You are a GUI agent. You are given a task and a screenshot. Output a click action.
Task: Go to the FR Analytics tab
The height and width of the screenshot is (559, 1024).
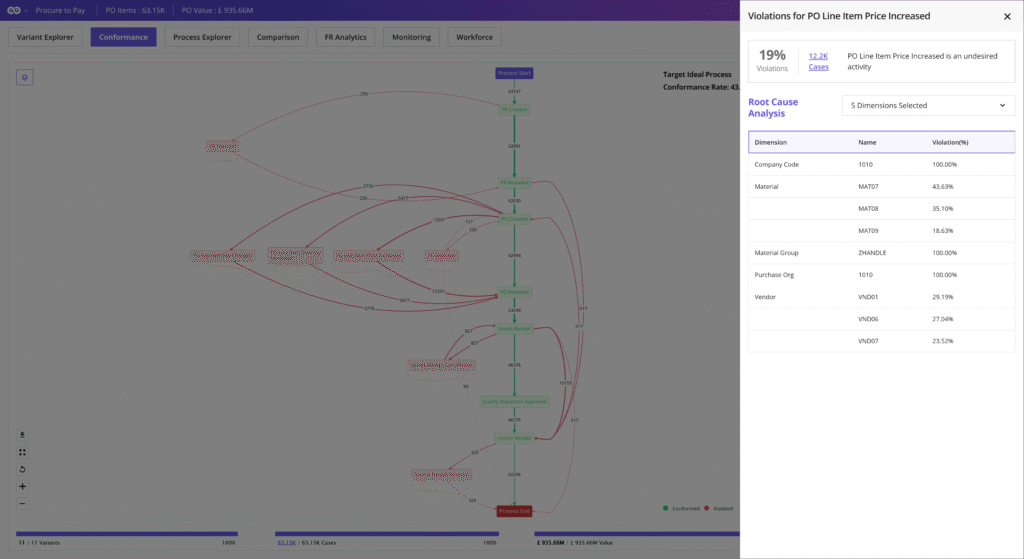coord(345,37)
